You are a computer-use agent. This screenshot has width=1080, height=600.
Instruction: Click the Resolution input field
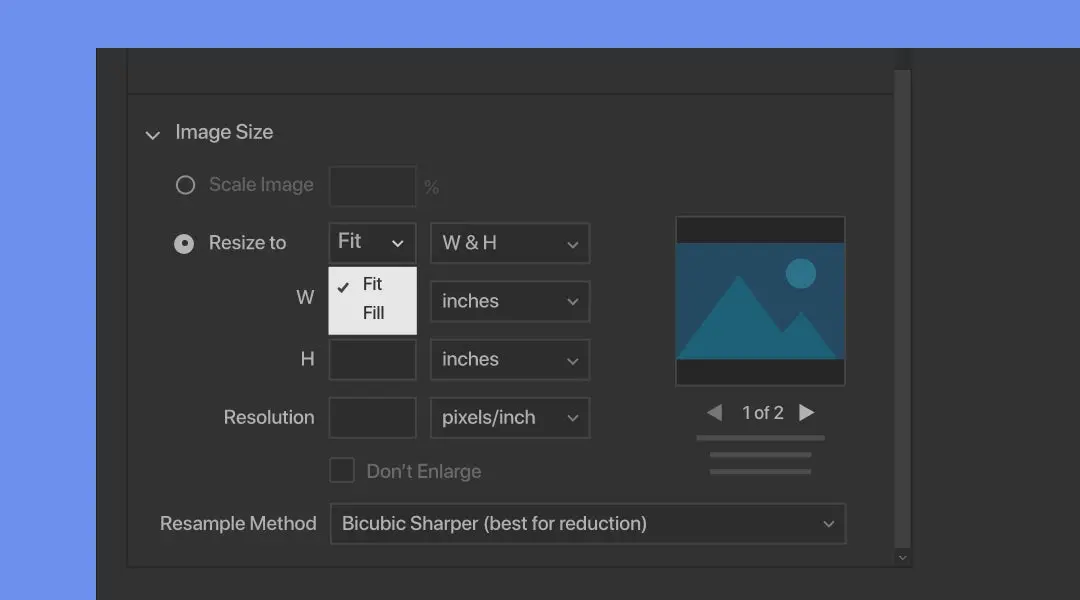[372, 417]
